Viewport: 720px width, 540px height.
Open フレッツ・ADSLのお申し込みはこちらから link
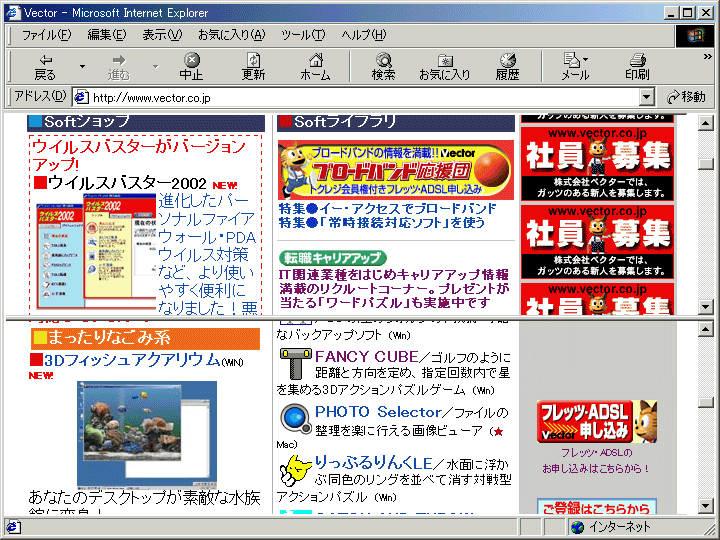[x=596, y=461]
